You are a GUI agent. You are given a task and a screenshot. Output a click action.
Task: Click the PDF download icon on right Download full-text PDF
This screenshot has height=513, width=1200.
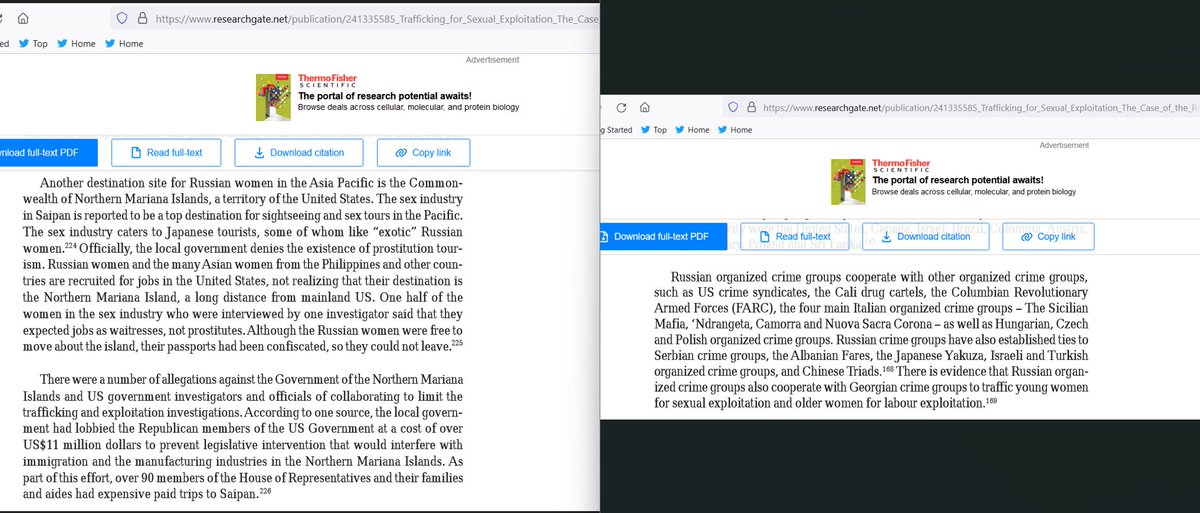point(603,237)
